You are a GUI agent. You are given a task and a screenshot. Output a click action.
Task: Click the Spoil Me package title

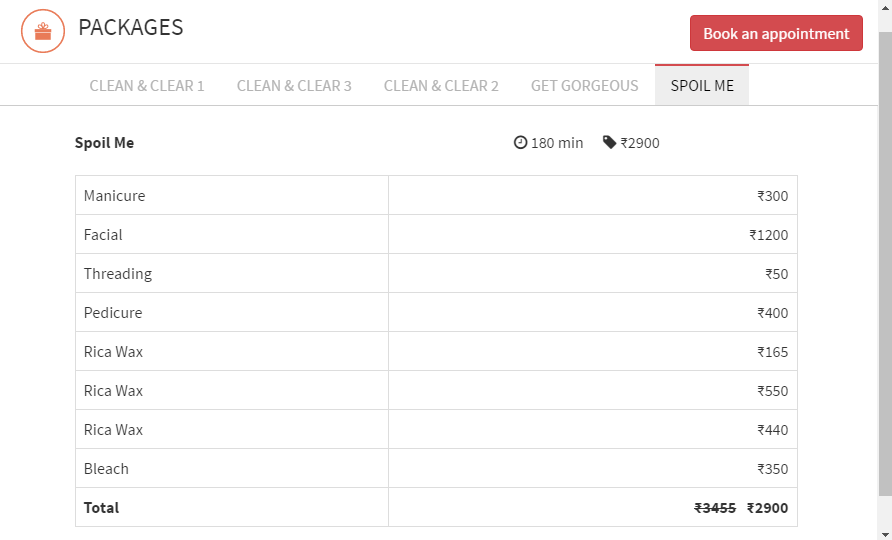104,143
